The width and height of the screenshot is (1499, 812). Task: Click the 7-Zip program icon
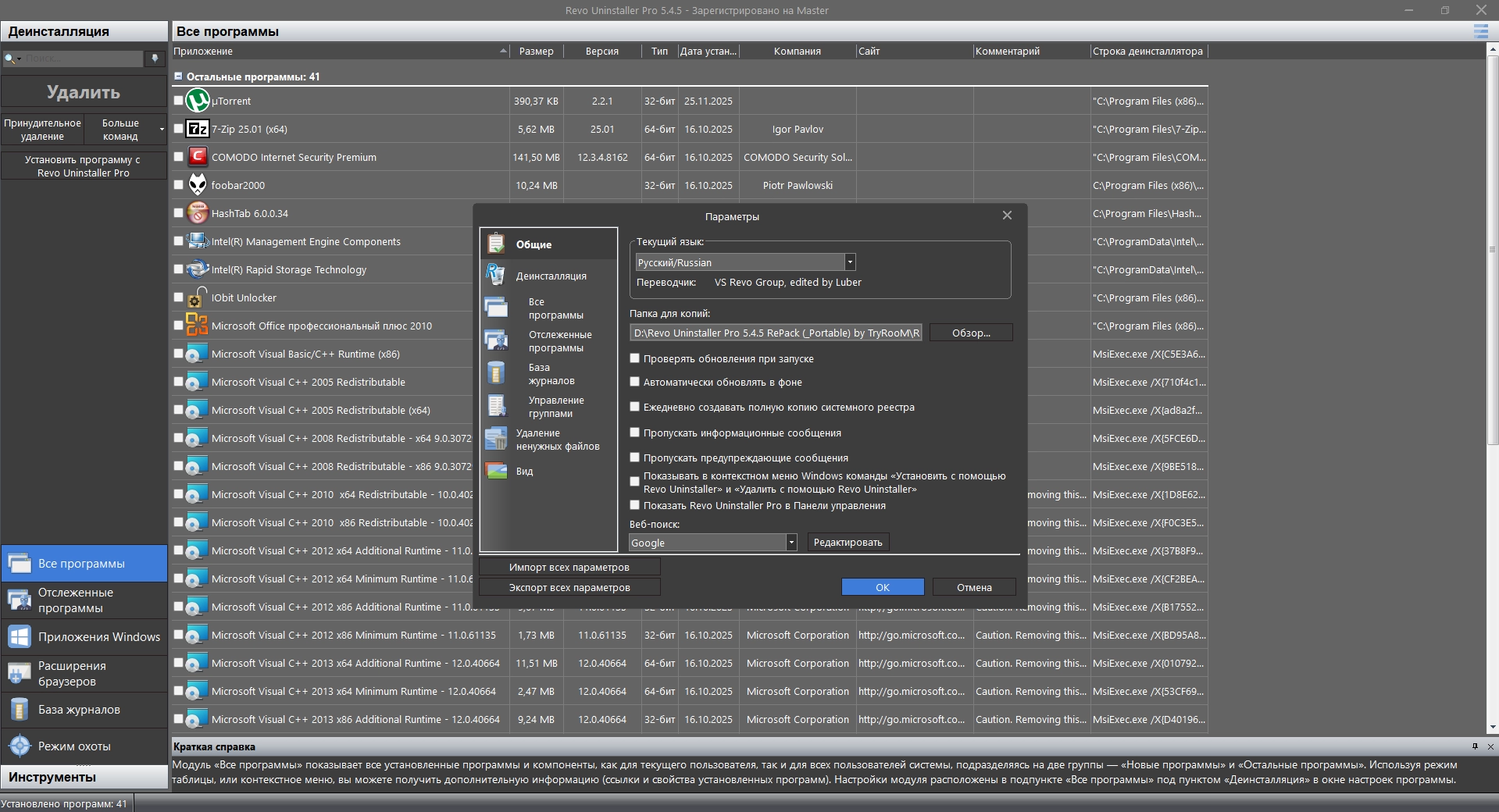click(x=198, y=129)
